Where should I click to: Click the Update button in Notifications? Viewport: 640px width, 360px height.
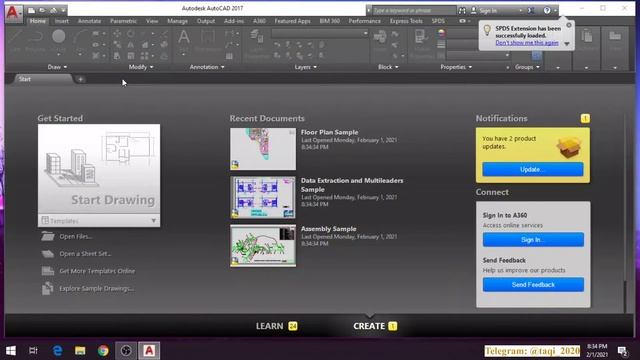(x=533, y=169)
